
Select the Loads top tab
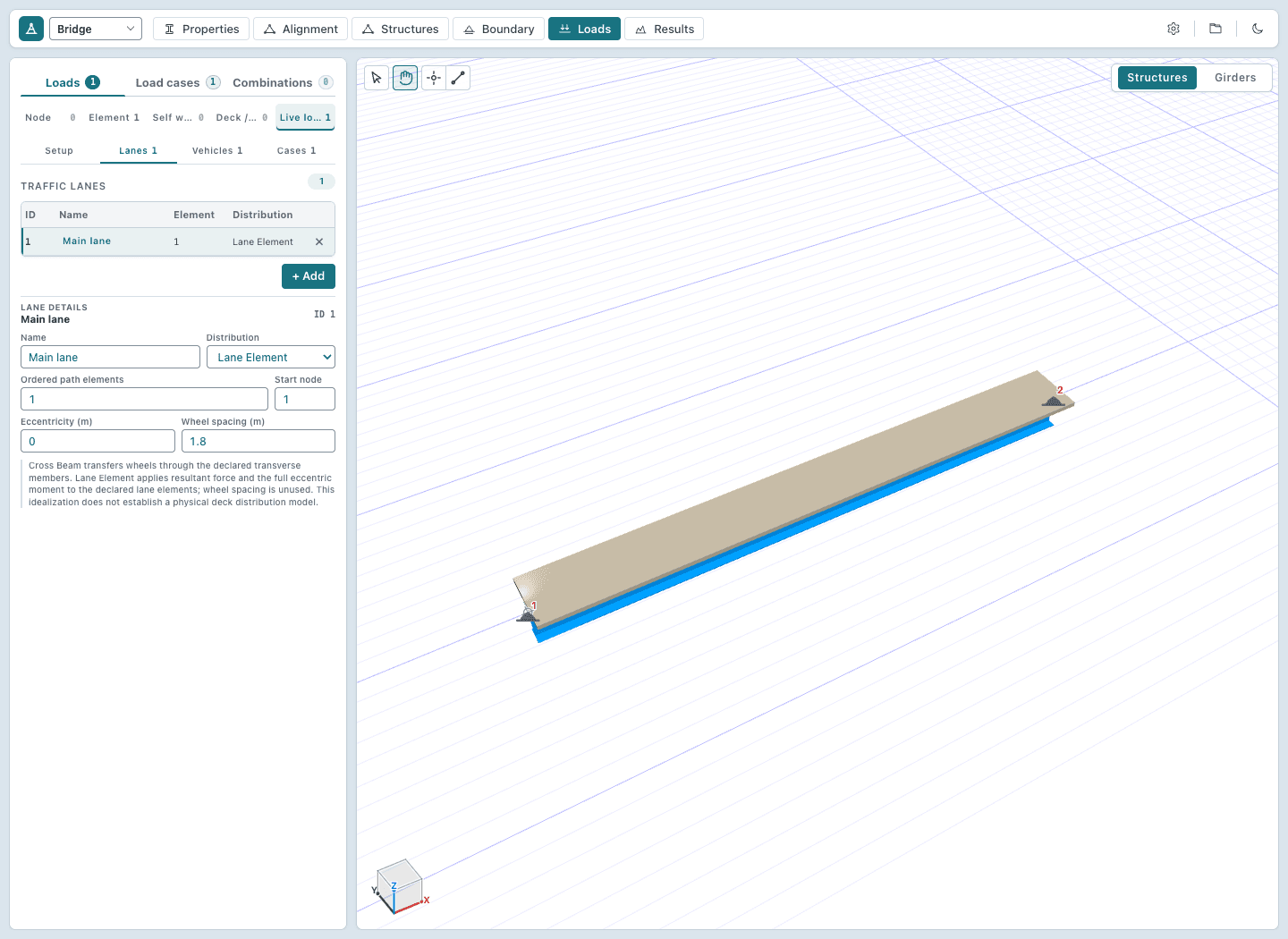click(585, 29)
